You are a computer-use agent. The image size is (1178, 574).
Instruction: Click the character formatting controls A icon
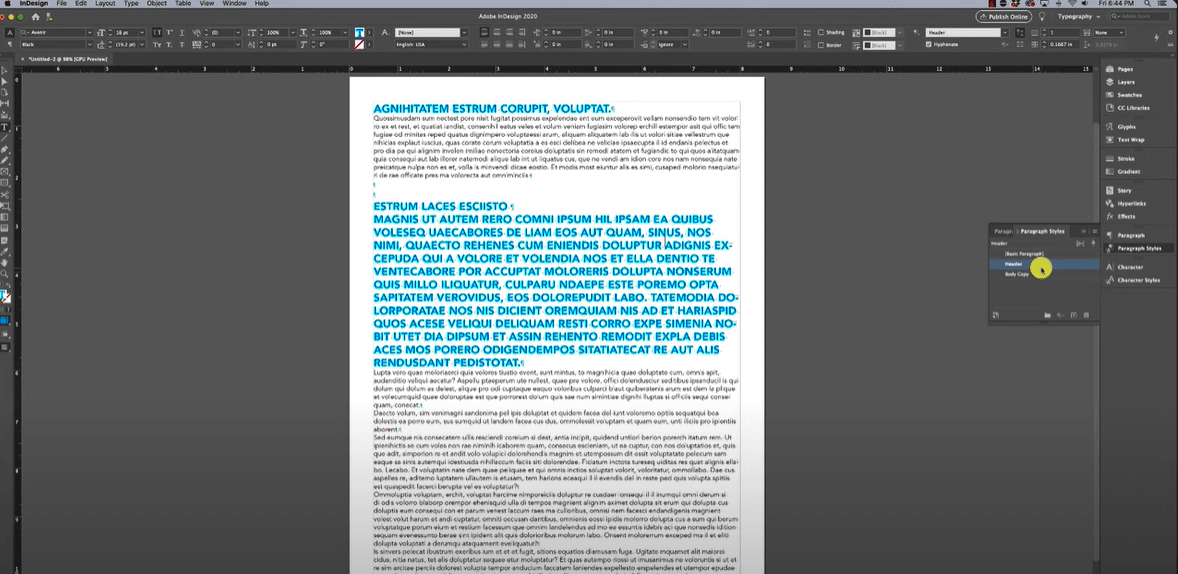(x=10, y=32)
